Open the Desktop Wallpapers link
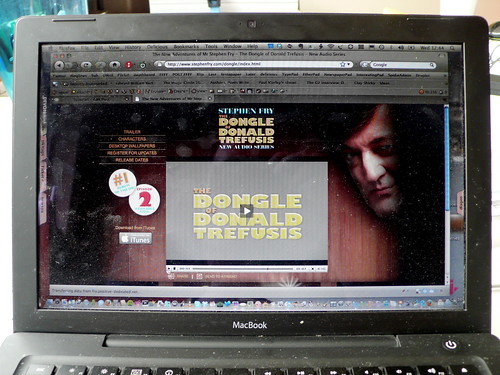This screenshot has height=375, width=500. pos(132,146)
